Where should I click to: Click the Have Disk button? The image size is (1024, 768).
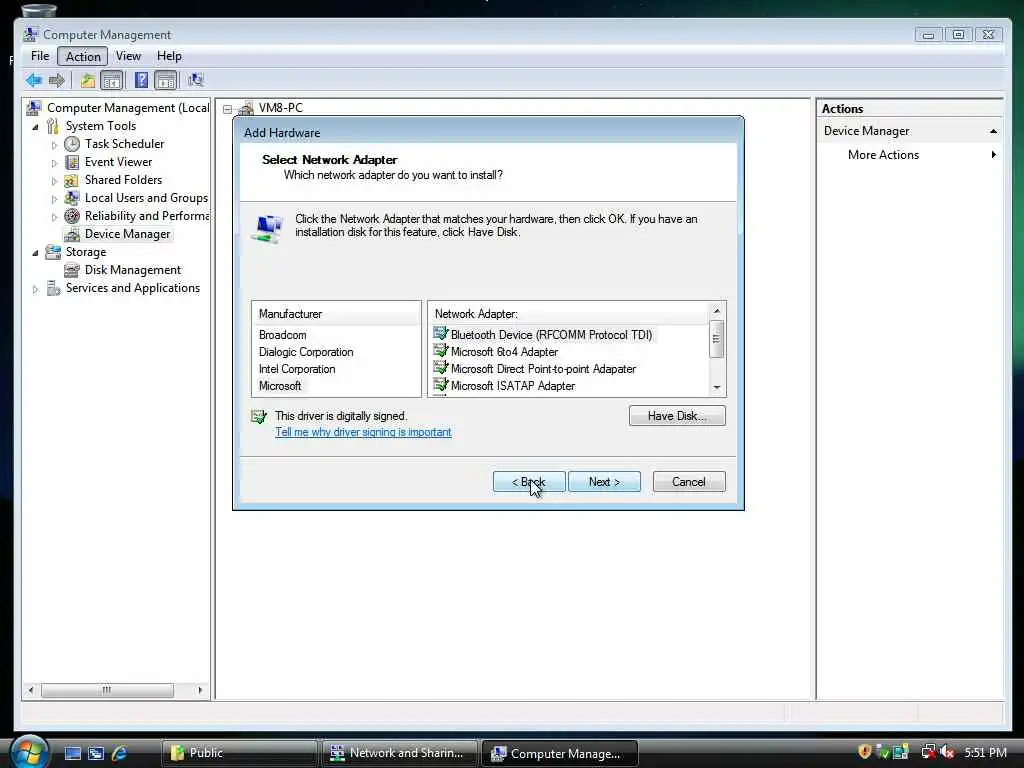(677, 416)
